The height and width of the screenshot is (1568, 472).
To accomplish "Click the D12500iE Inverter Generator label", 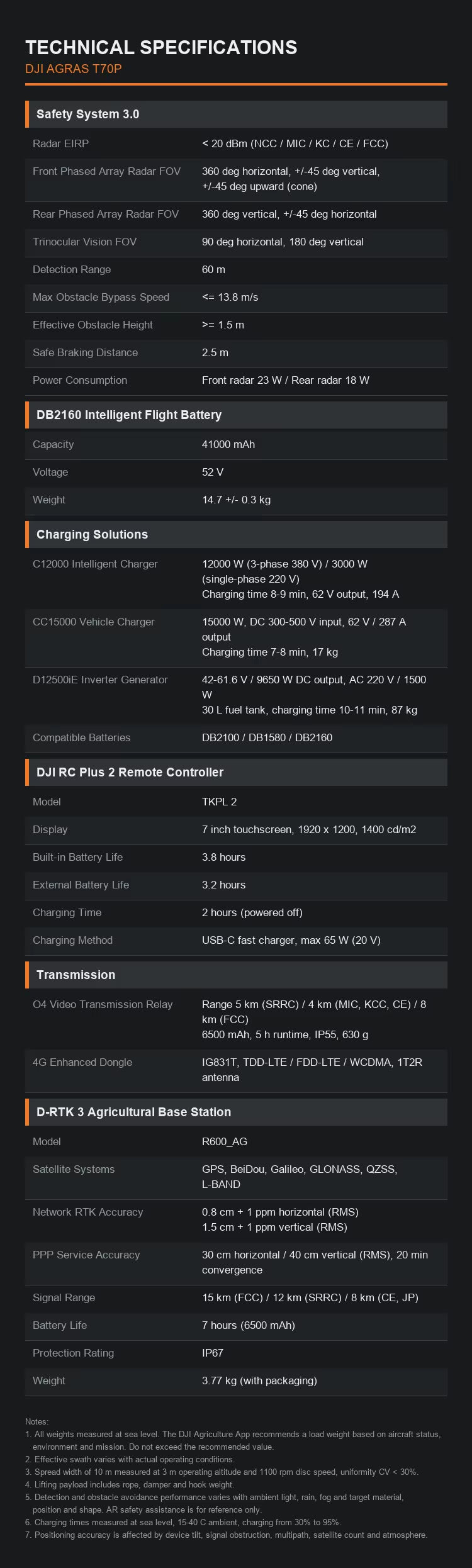I will coord(100,680).
